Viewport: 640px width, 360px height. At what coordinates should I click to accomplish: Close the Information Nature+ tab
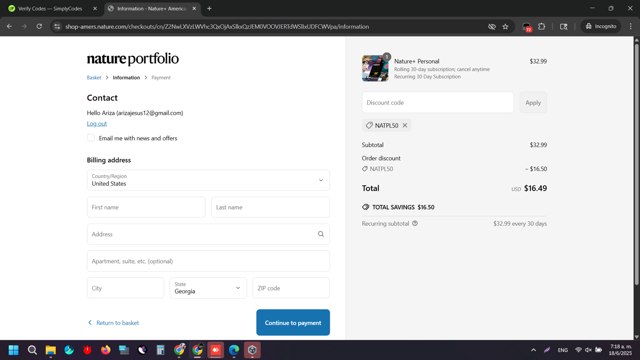pos(194,9)
